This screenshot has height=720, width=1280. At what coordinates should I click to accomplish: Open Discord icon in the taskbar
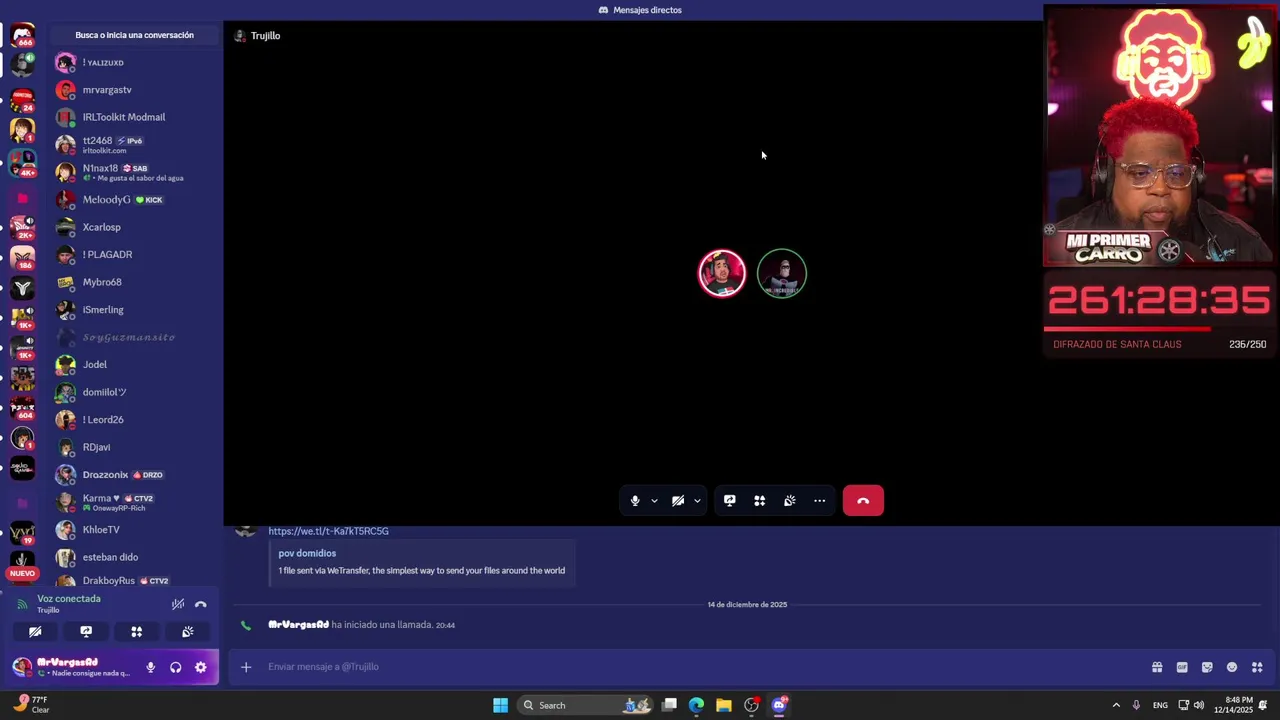point(779,705)
